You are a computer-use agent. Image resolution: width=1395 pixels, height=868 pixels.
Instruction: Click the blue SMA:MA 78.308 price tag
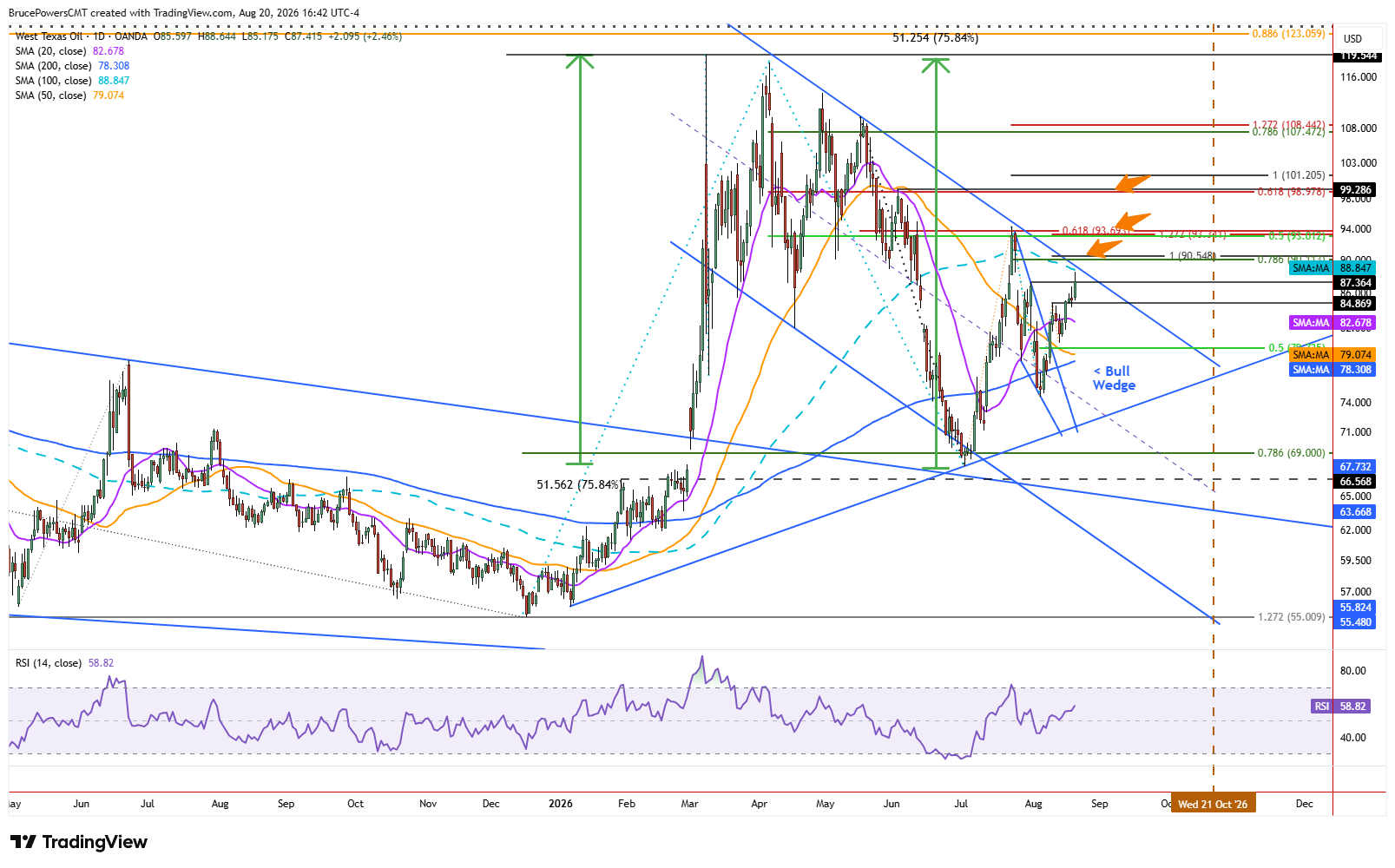pyautogui.click(x=1331, y=370)
